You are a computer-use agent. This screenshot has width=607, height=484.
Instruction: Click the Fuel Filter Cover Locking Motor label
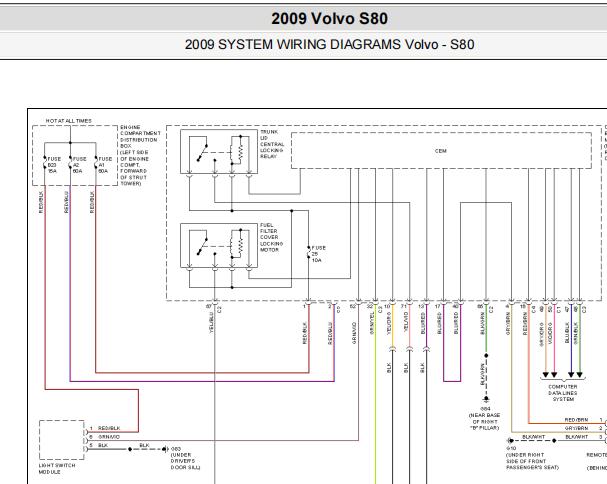pyautogui.click(x=271, y=237)
